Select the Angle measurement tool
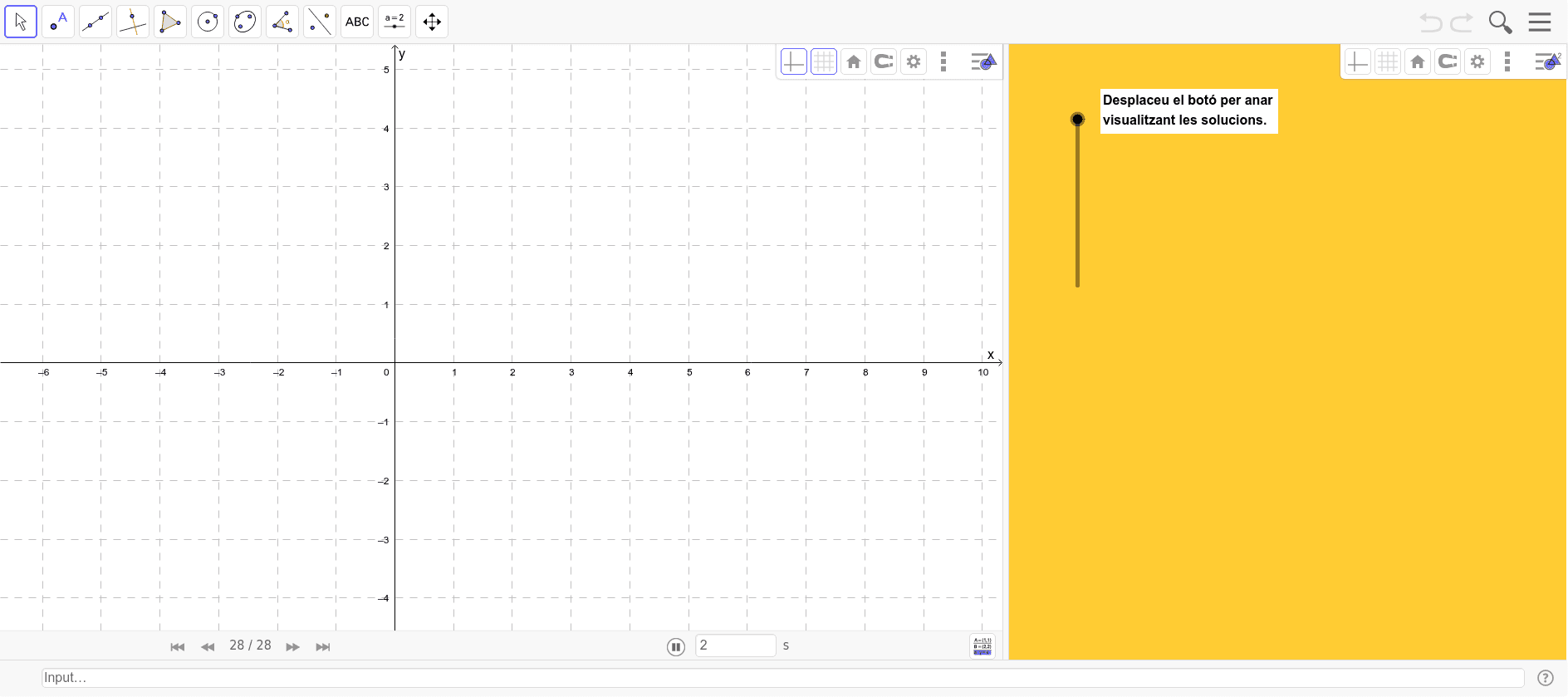The height and width of the screenshot is (697, 1568). (x=282, y=22)
